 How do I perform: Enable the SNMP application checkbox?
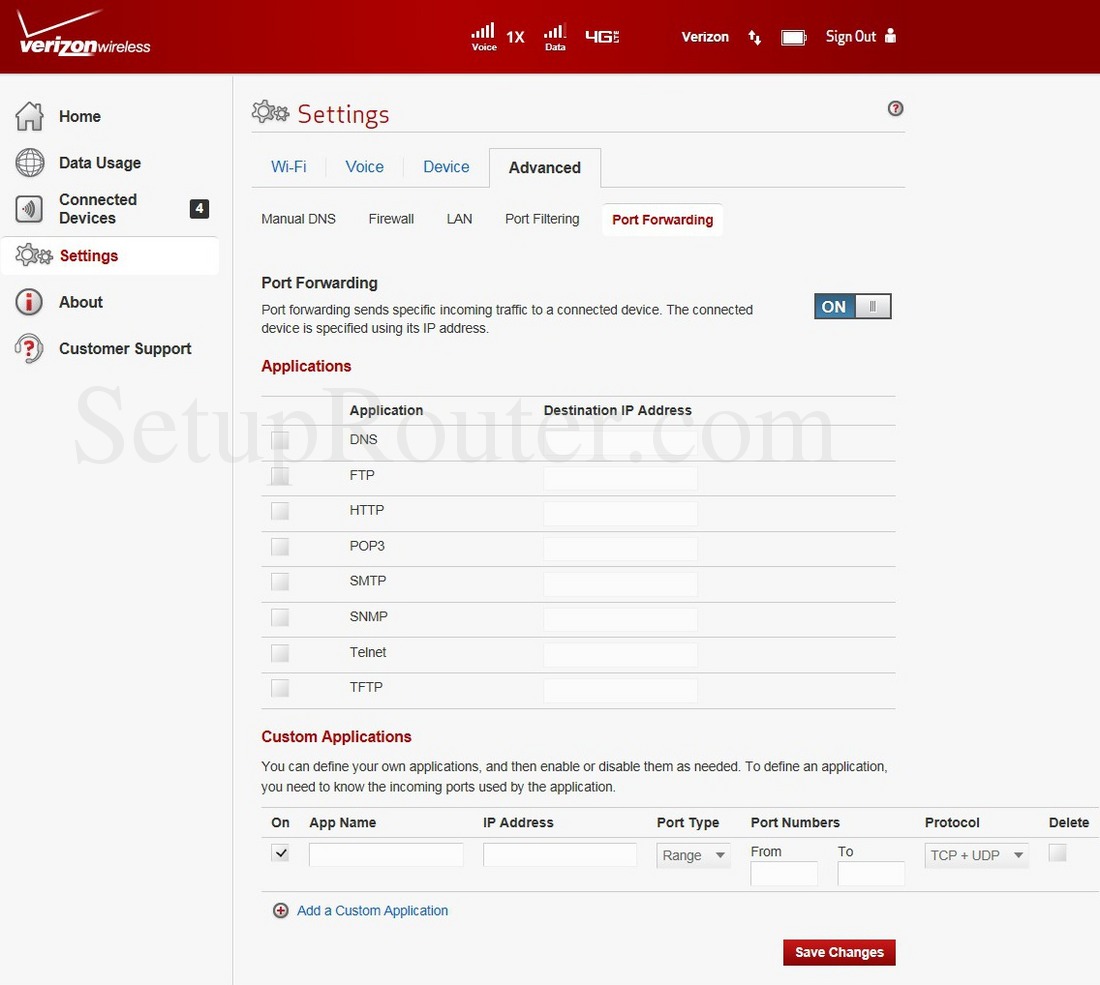coord(280,617)
